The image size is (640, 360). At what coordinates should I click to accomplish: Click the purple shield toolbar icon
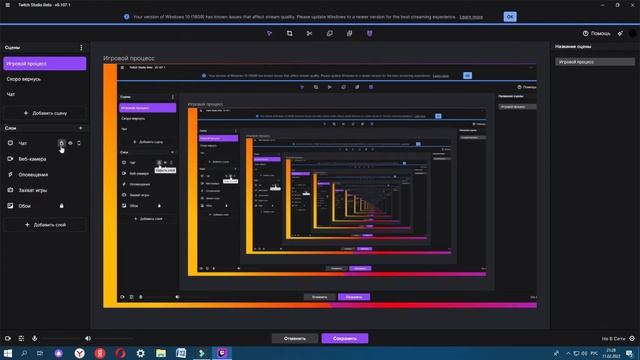point(369,33)
